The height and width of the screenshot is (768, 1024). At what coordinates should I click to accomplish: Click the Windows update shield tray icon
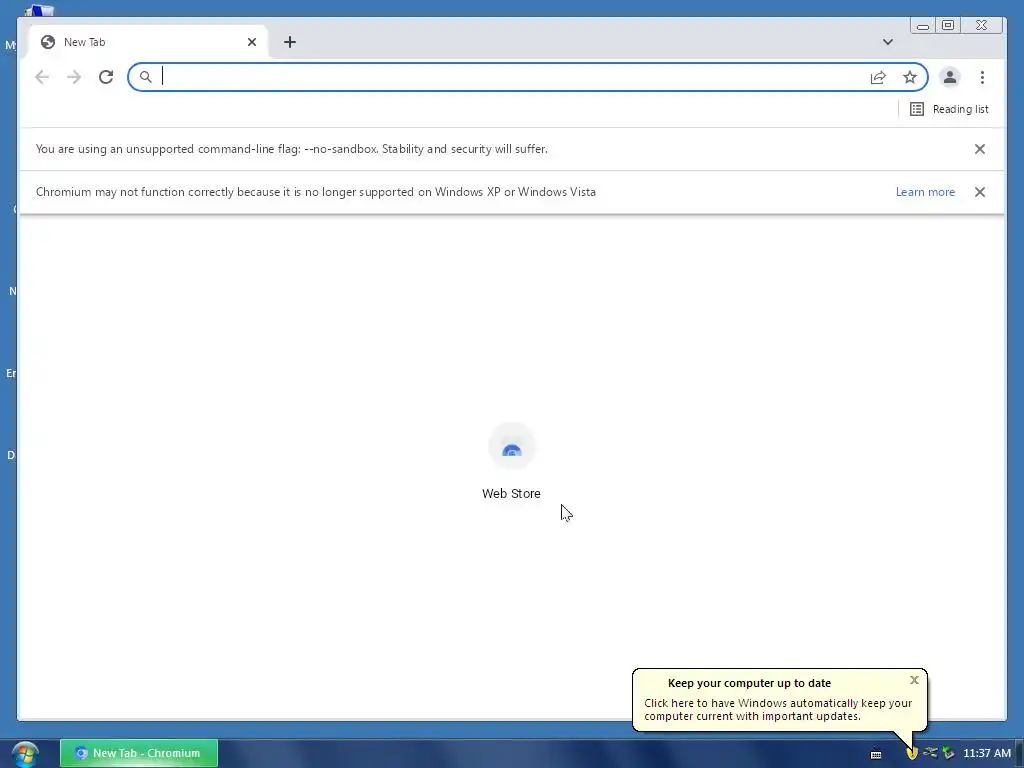912,753
